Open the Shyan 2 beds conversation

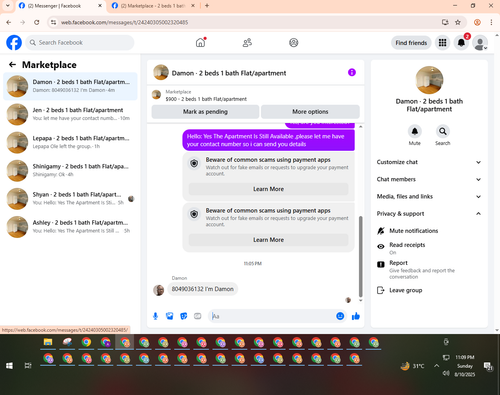click(70, 198)
